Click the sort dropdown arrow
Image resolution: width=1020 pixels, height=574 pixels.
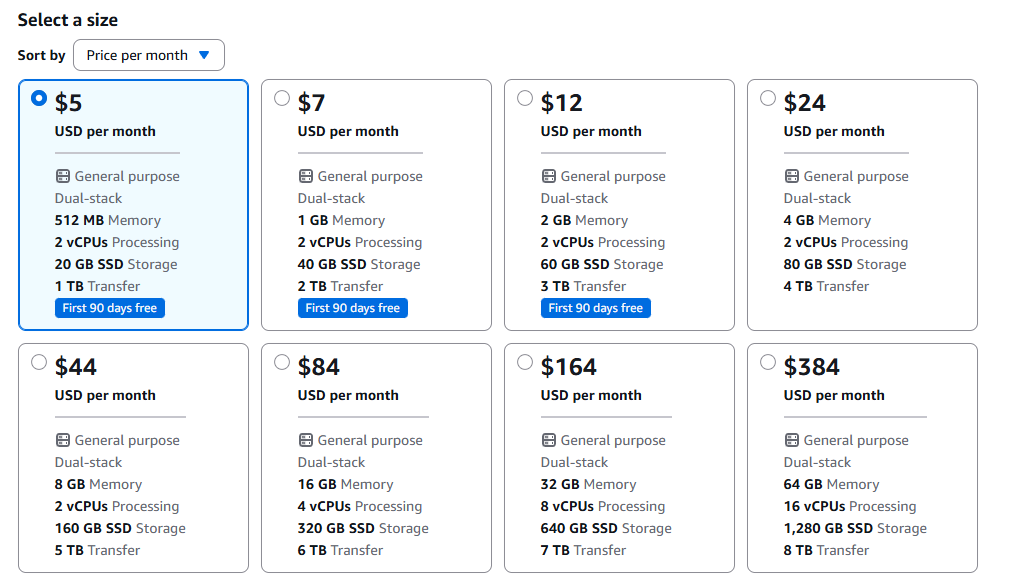coord(204,55)
